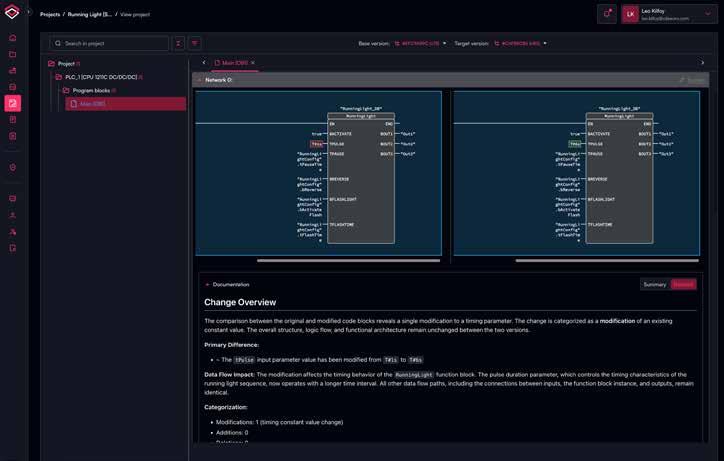Click the Additions: 0 list item
Viewport: 724px width, 461px height.
[232, 433]
